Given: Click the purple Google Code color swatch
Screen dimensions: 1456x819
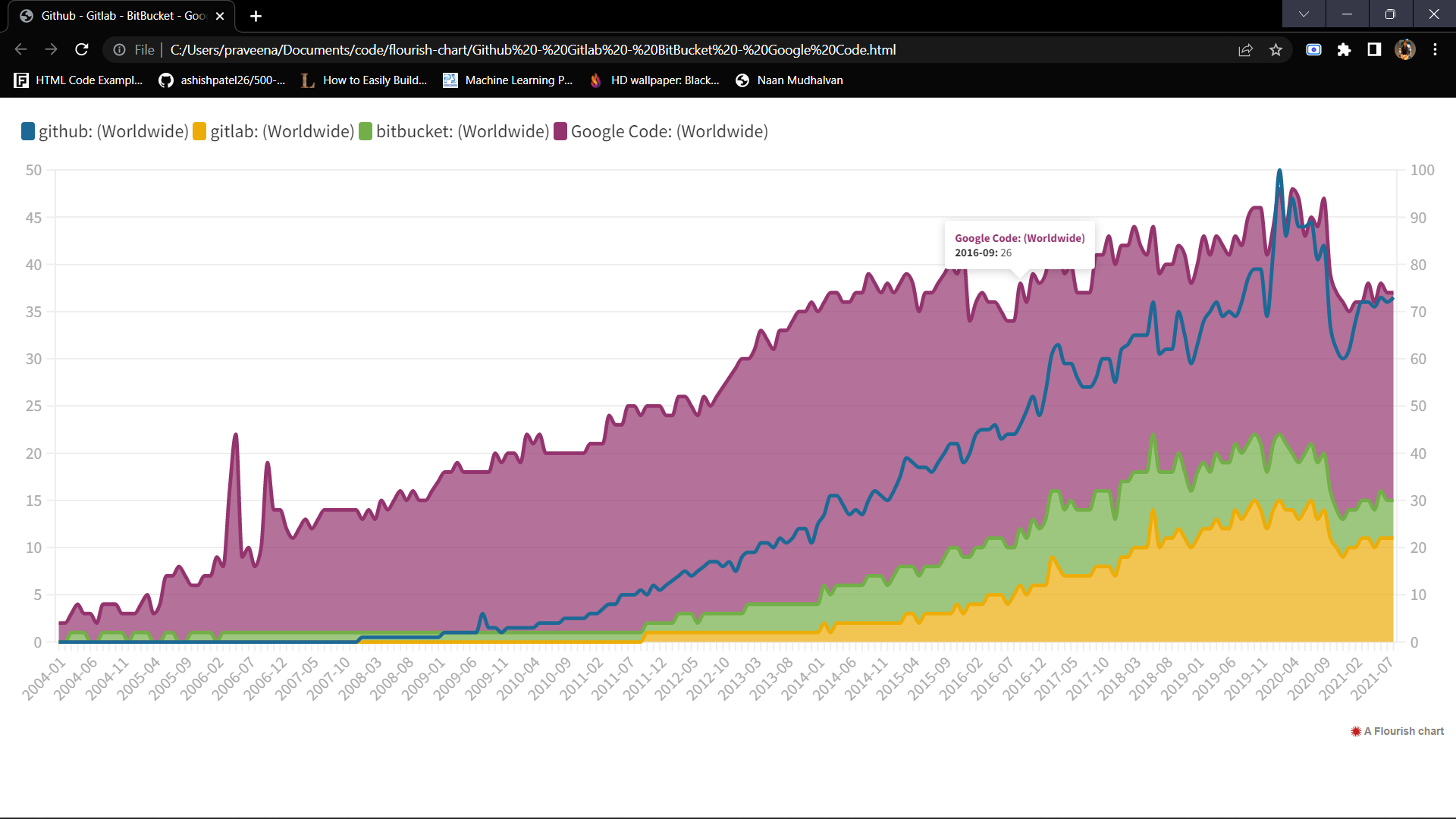Looking at the screenshot, I should tap(561, 130).
